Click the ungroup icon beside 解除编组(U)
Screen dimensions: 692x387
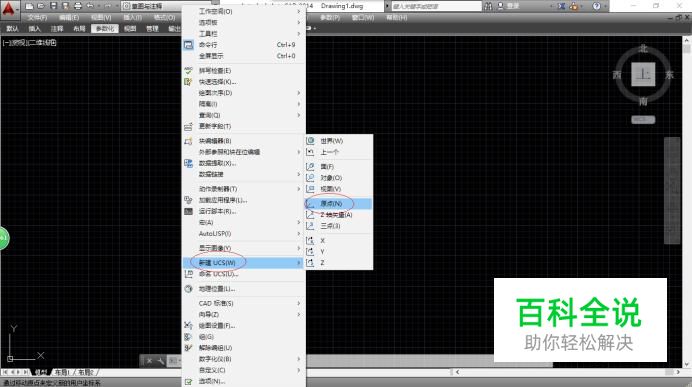pyautogui.click(x=188, y=348)
